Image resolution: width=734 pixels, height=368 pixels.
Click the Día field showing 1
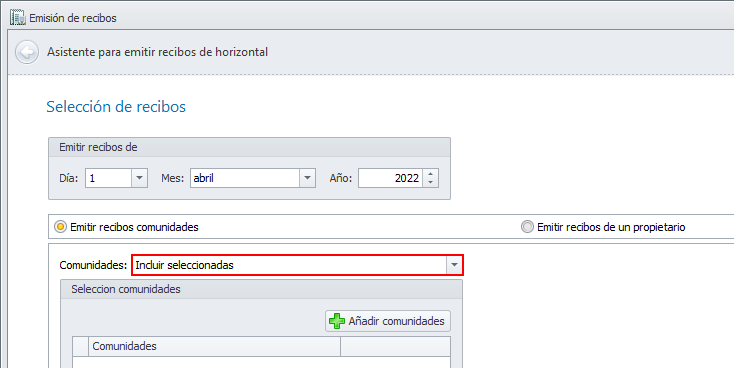pyautogui.click(x=109, y=178)
